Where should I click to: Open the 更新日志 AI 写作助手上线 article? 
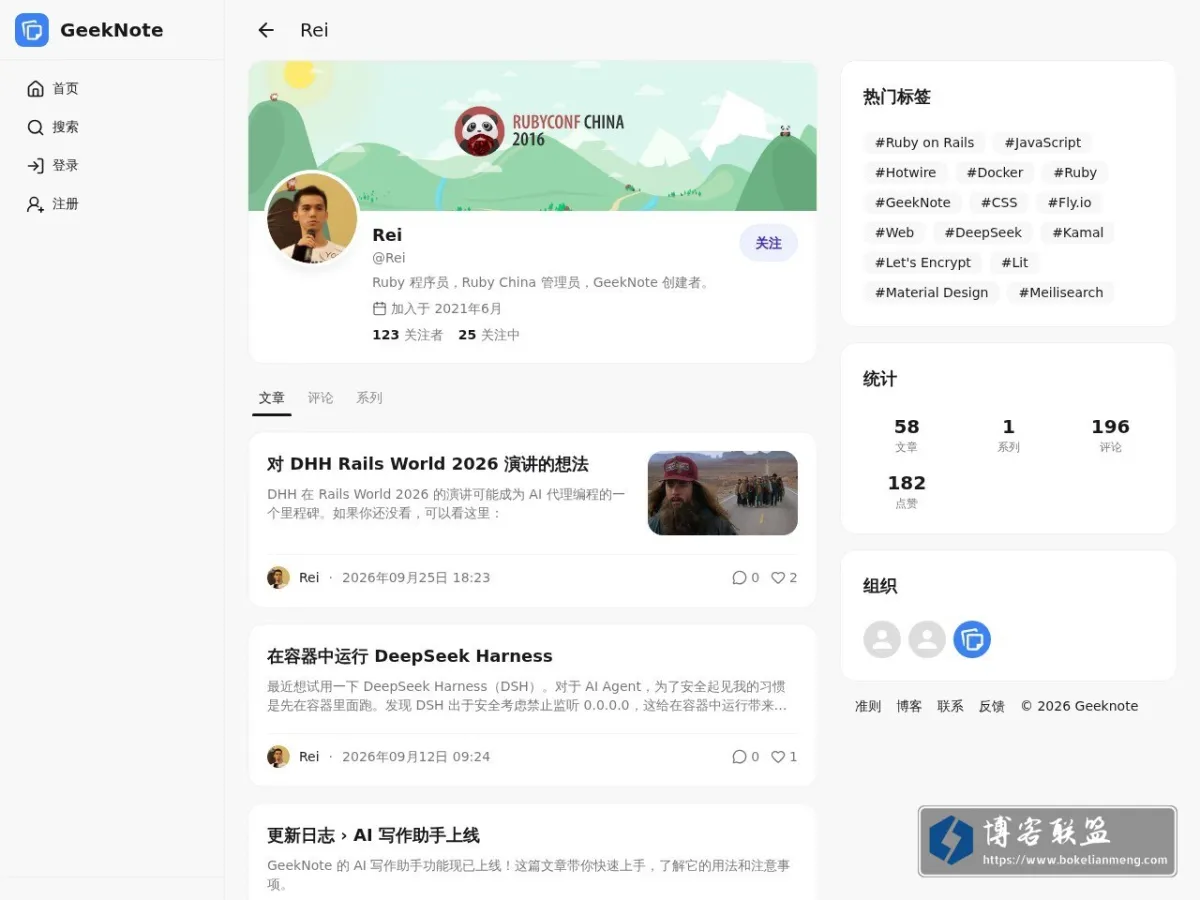tap(373, 835)
